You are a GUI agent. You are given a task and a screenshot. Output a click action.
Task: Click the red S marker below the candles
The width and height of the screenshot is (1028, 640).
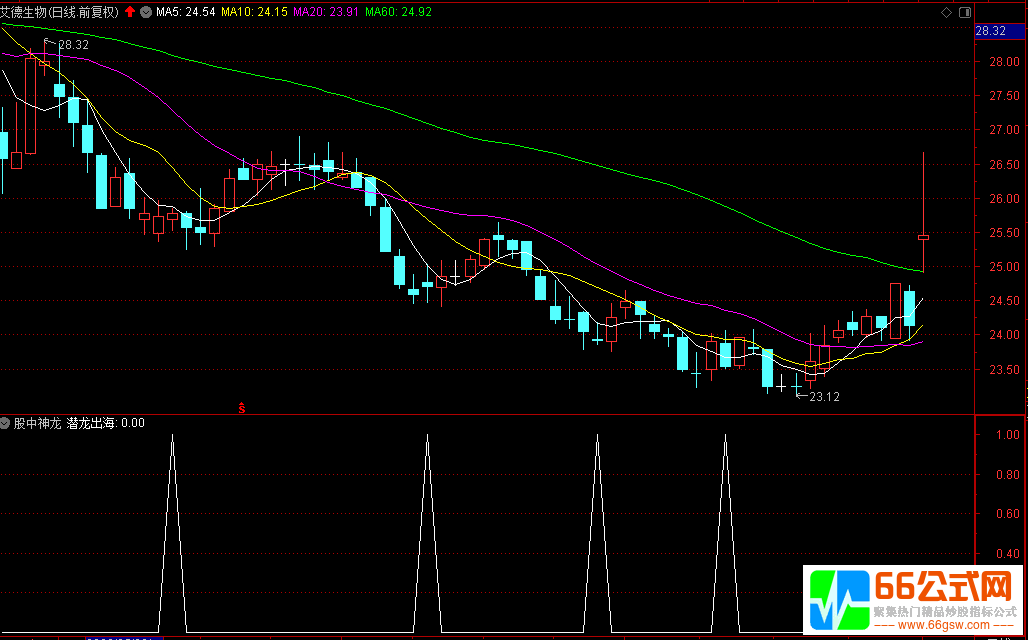tap(241, 408)
